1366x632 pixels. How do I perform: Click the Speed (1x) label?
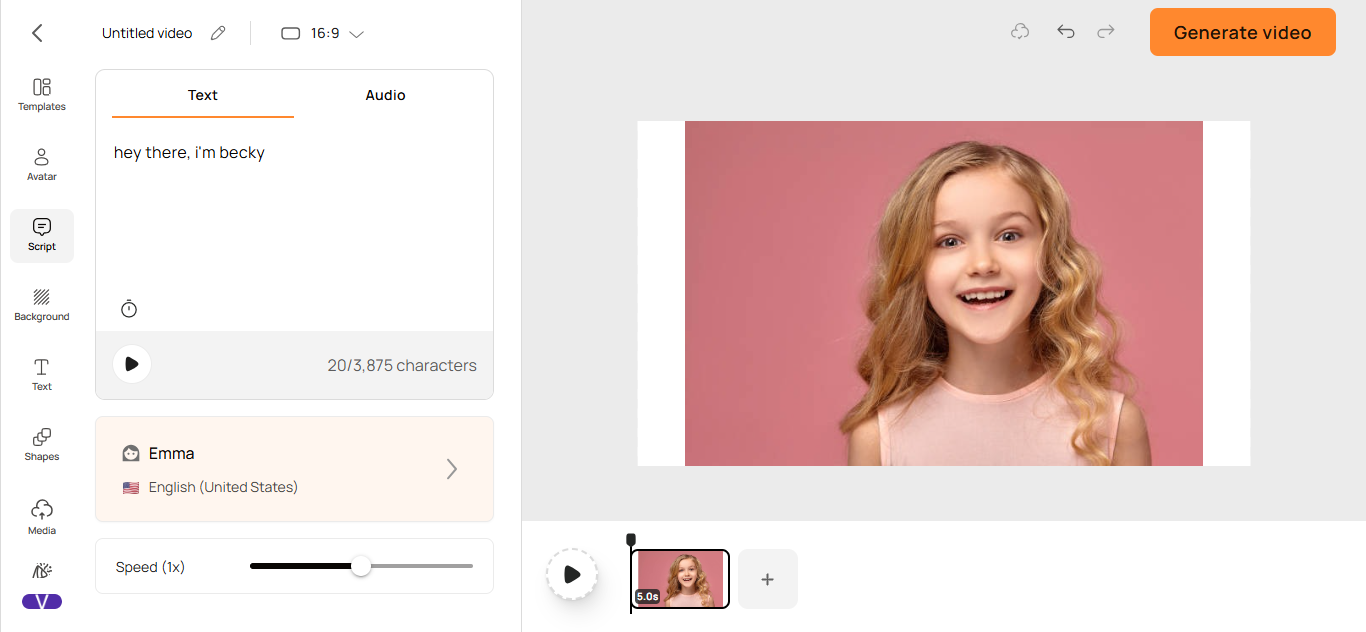pyautogui.click(x=150, y=567)
